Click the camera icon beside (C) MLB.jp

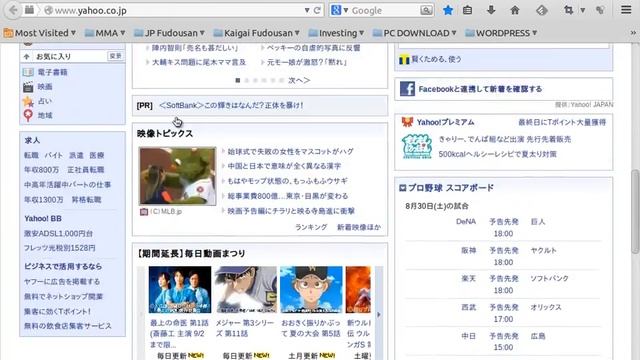144,211
